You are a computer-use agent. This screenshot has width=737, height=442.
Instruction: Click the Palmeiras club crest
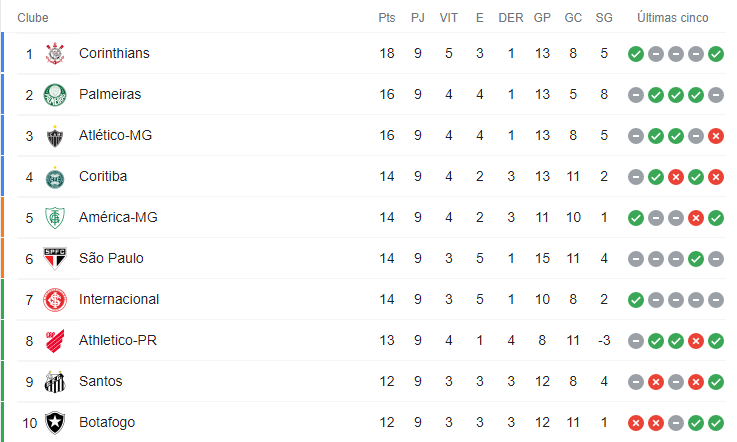click(55, 95)
